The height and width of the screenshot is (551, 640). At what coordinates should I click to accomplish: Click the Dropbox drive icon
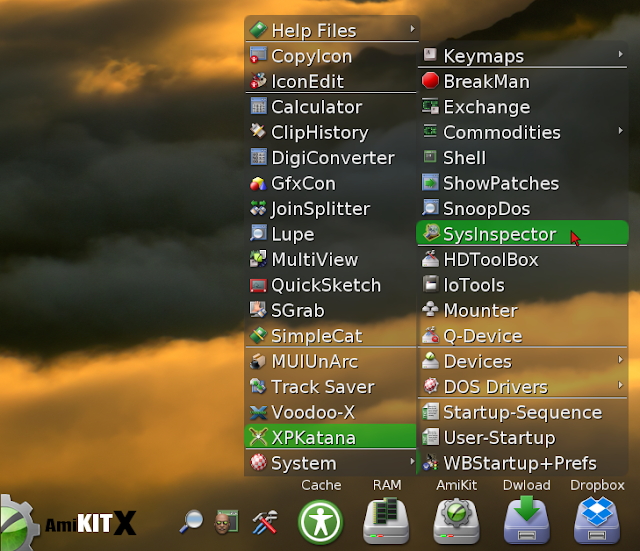597,520
